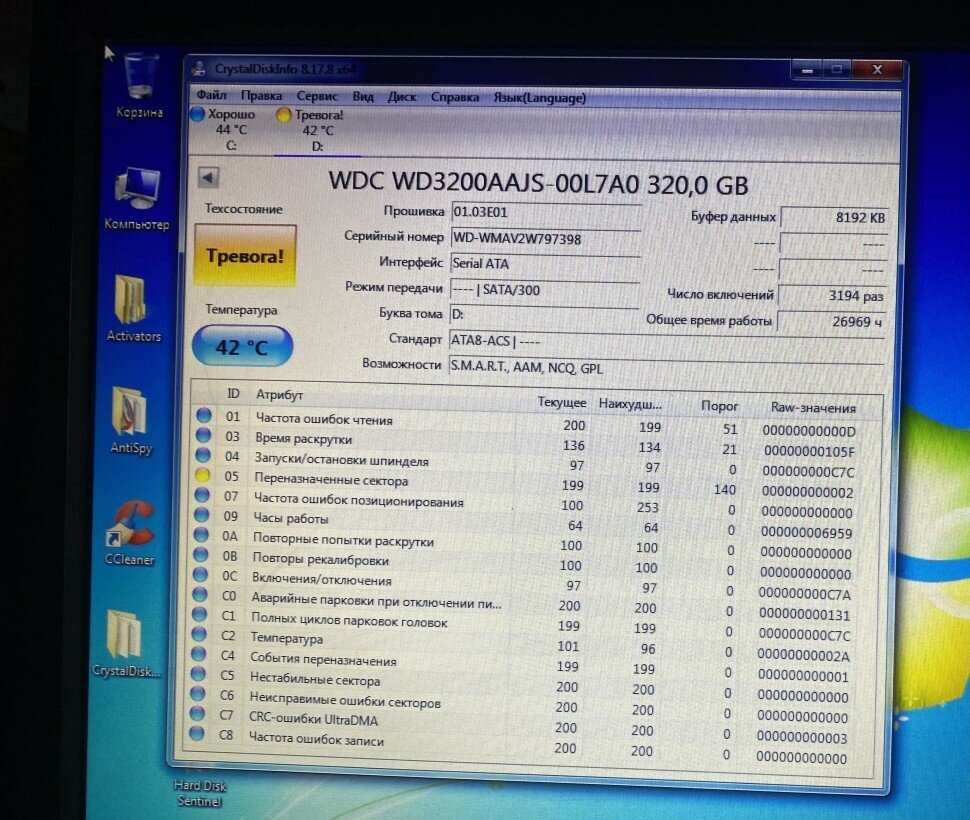
Task: Open the Справка menu
Action: pos(455,97)
